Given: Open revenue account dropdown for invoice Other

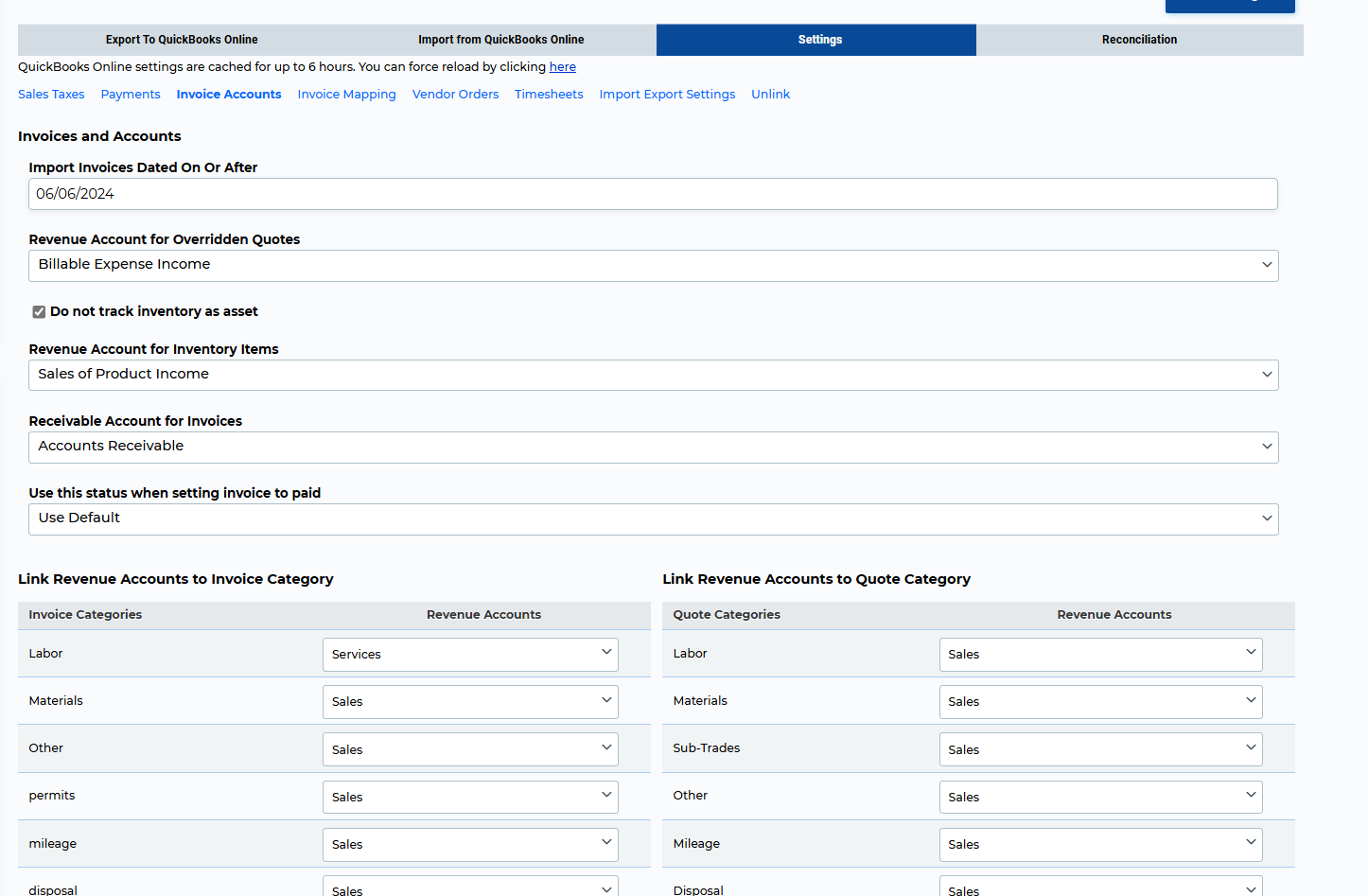Looking at the screenshot, I should (470, 749).
